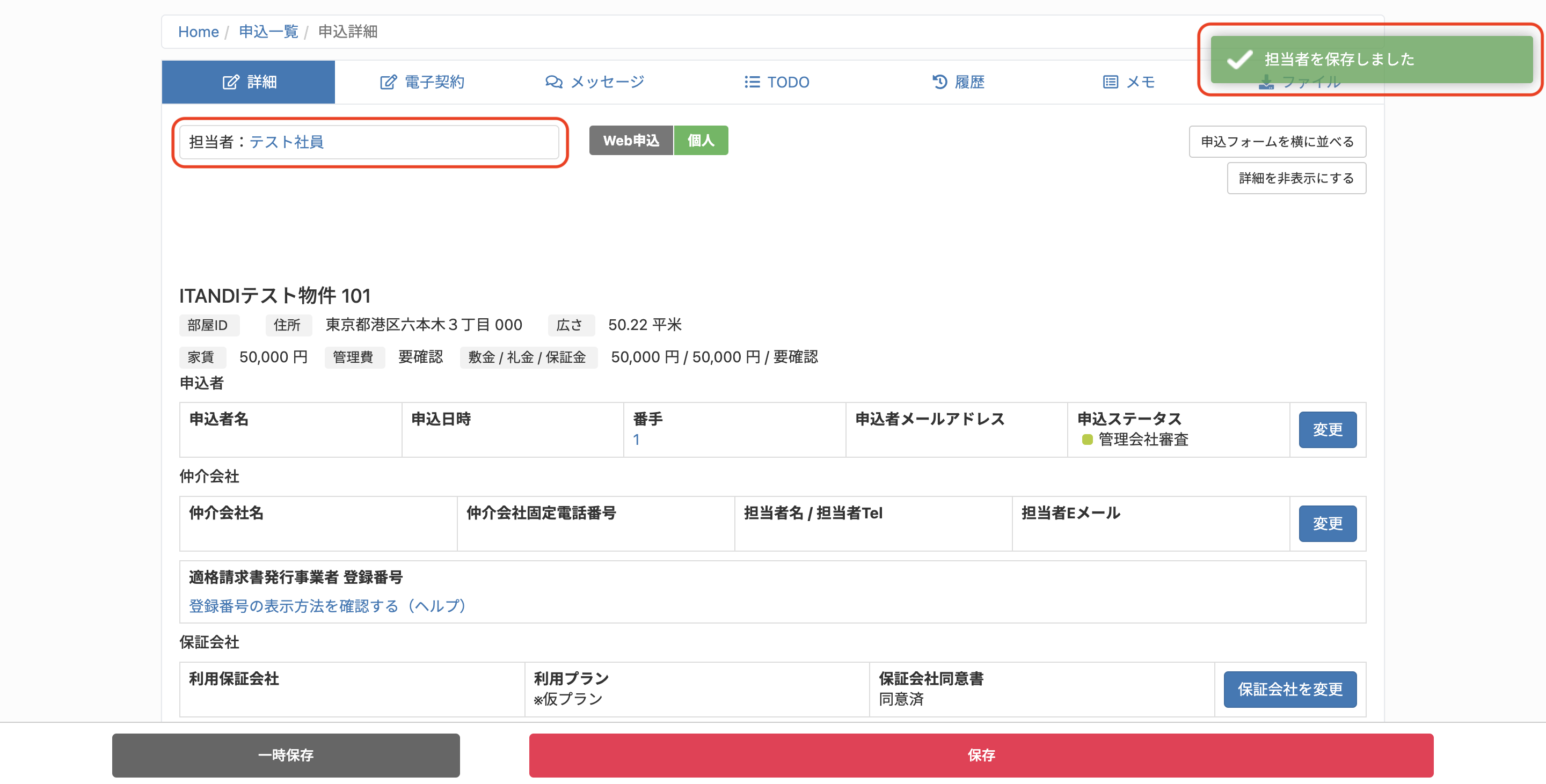Click the ITANDIテスト物件 101 title
The image size is (1546, 784).
pos(275,296)
